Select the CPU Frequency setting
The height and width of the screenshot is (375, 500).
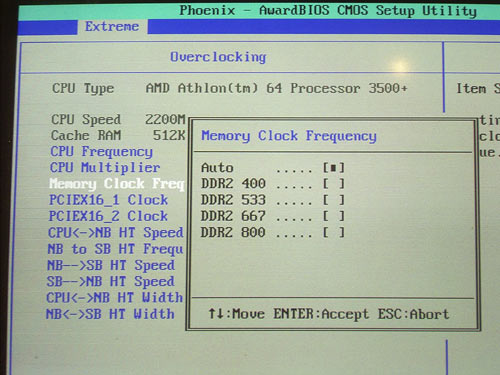101,152
